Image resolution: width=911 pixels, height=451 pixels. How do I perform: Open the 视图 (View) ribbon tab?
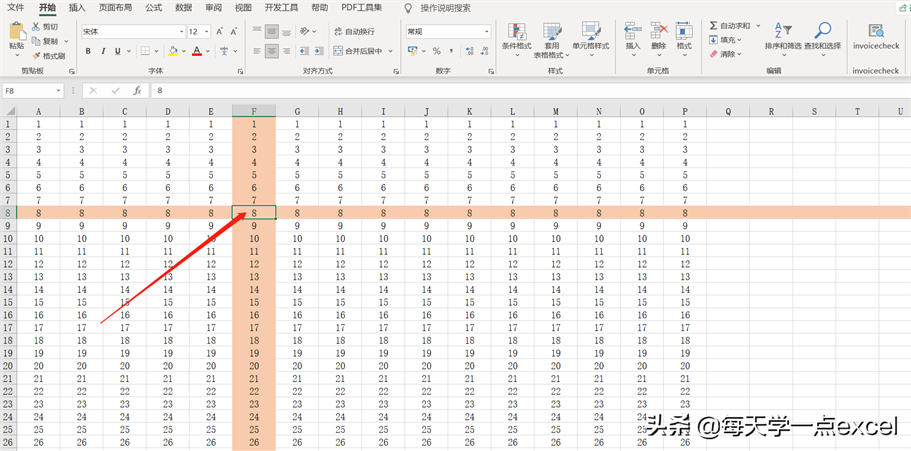[x=243, y=7]
